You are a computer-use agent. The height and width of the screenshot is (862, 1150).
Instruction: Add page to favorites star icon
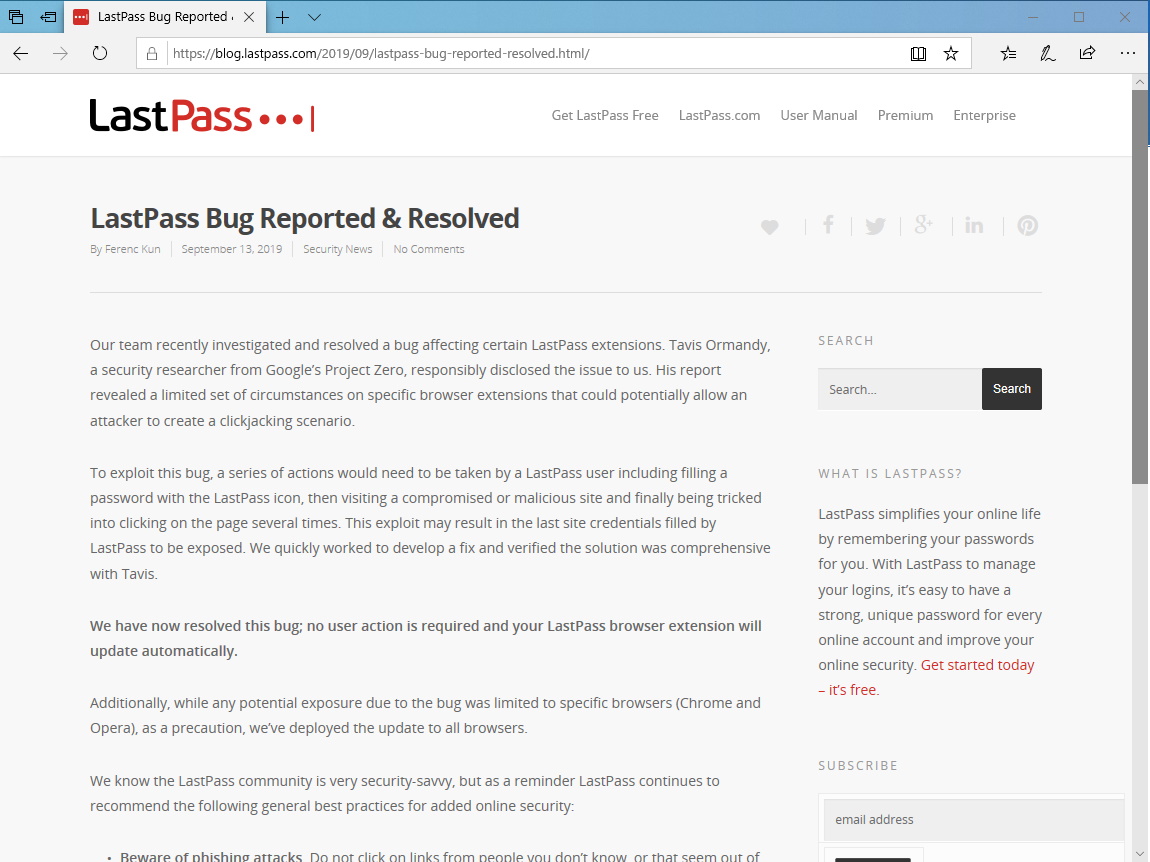click(951, 54)
